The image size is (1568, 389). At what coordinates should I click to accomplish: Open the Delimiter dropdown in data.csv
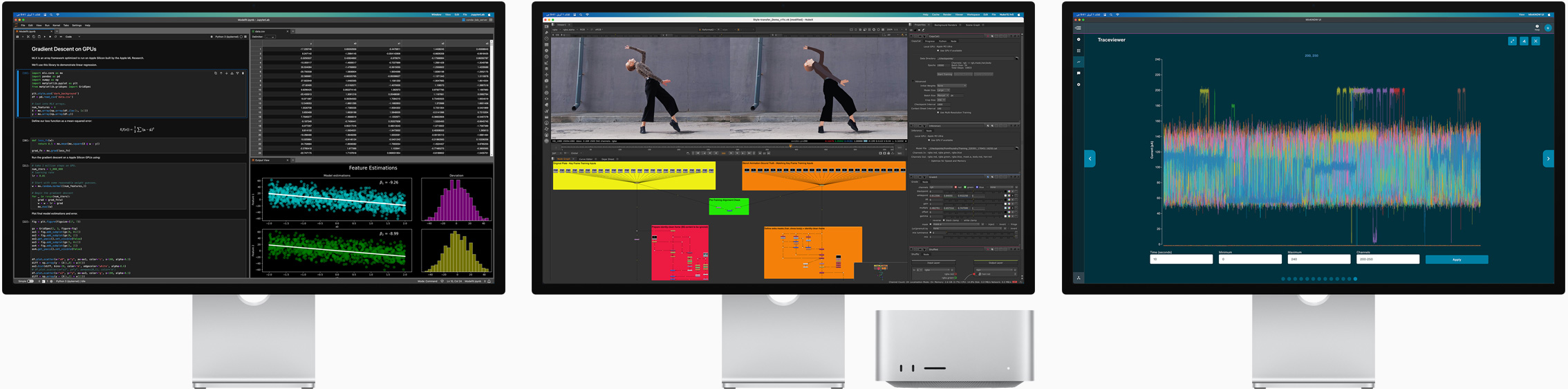(x=270, y=37)
